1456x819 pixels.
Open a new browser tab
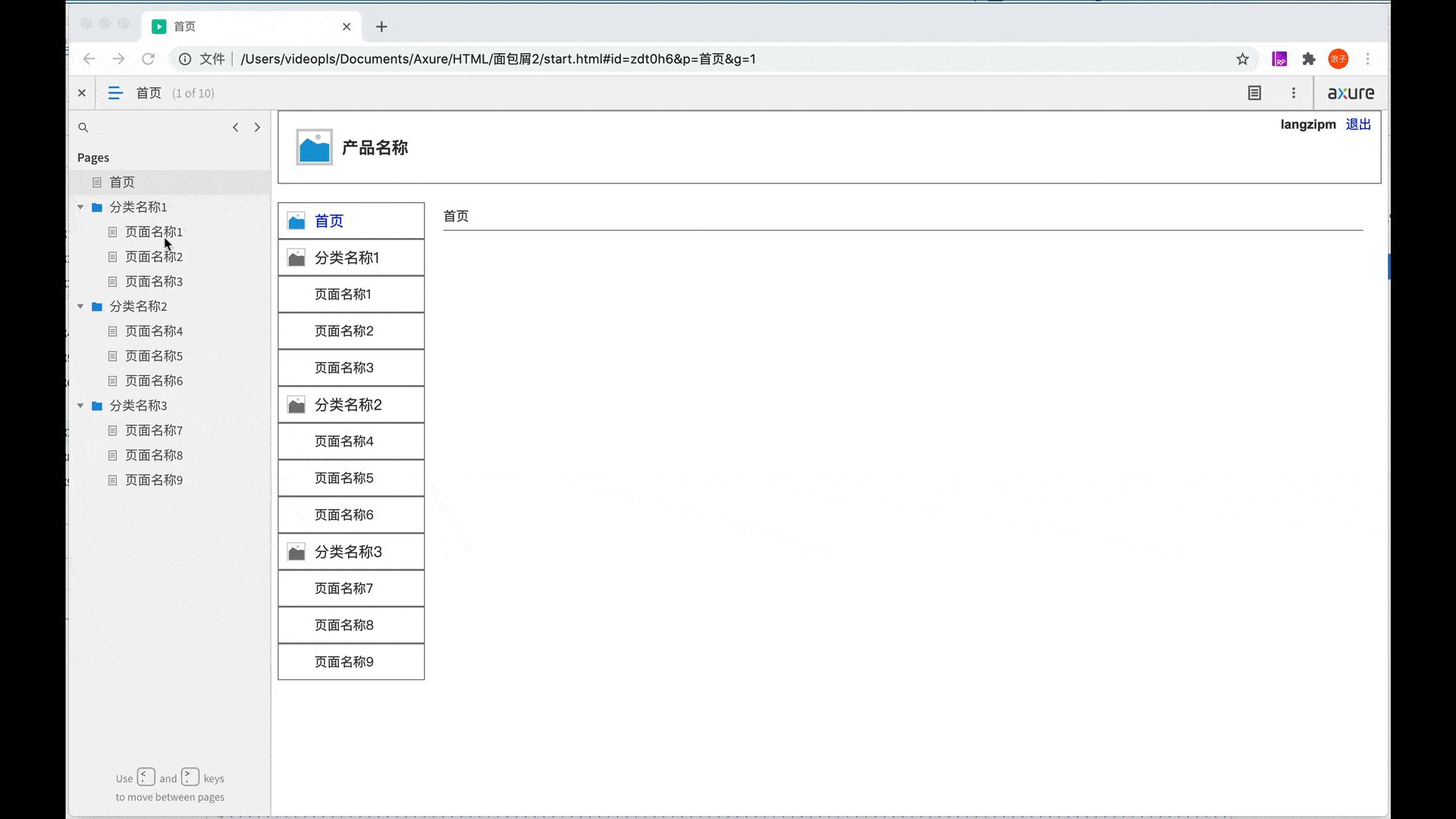pyautogui.click(x=381, y=27)
